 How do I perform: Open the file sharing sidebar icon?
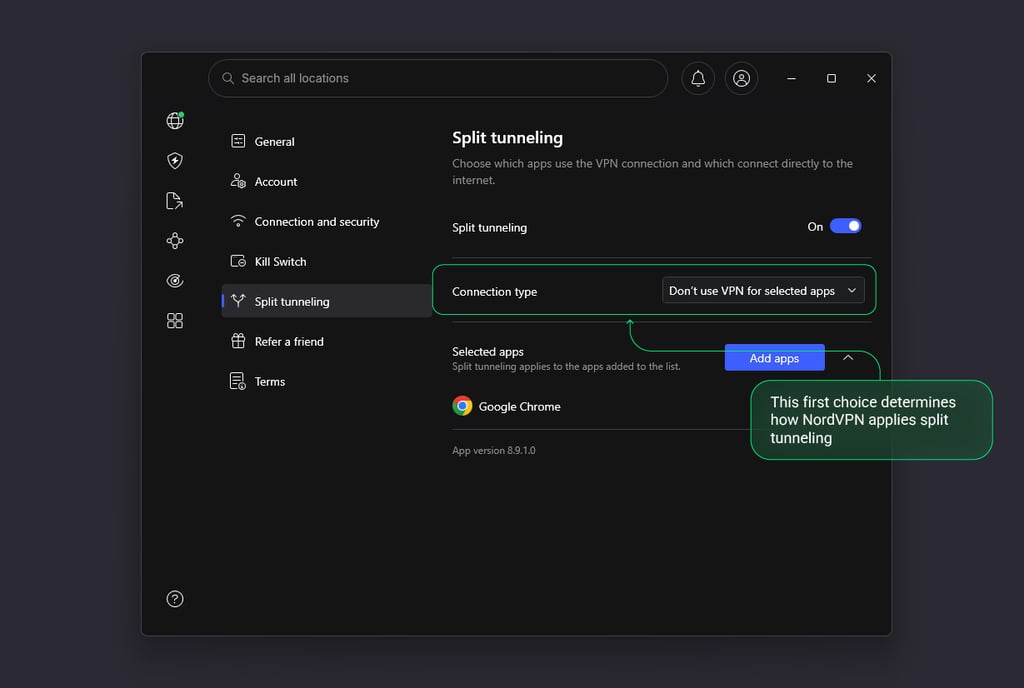click(x=174, y=200)
